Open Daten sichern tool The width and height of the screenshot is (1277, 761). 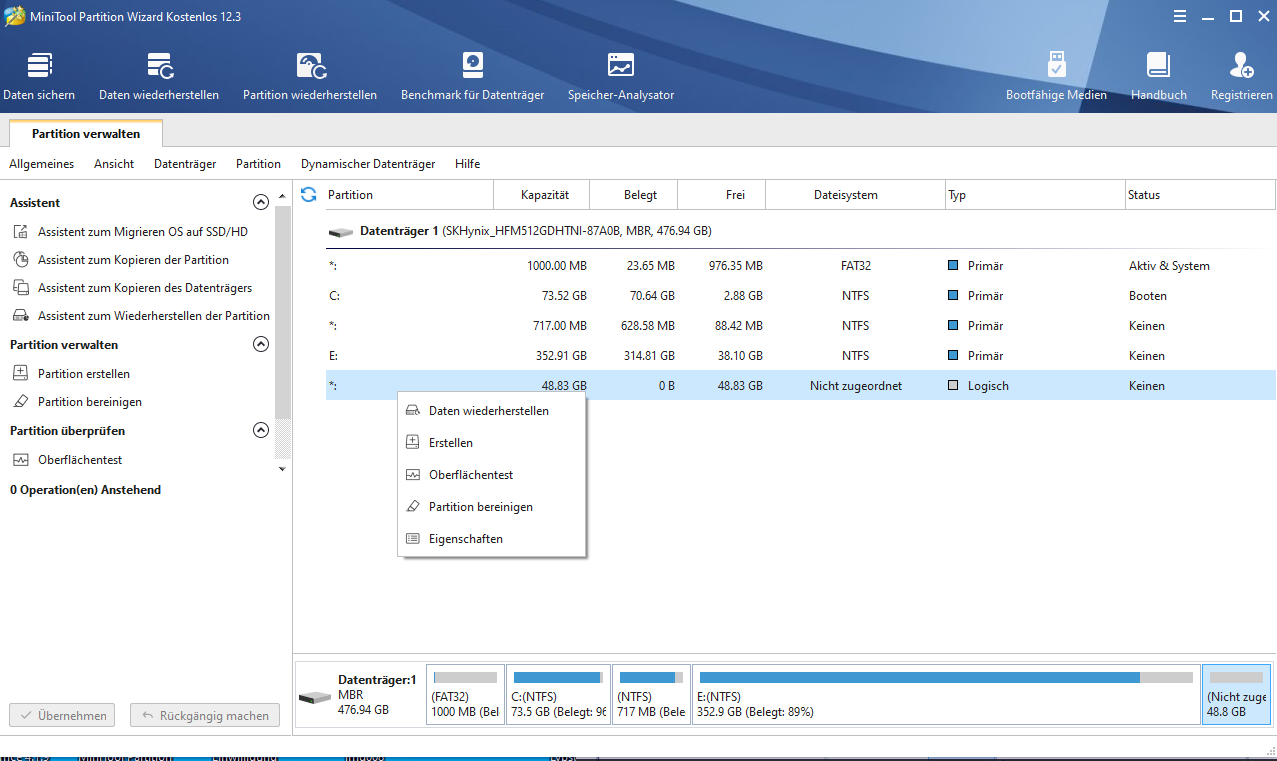39,77
